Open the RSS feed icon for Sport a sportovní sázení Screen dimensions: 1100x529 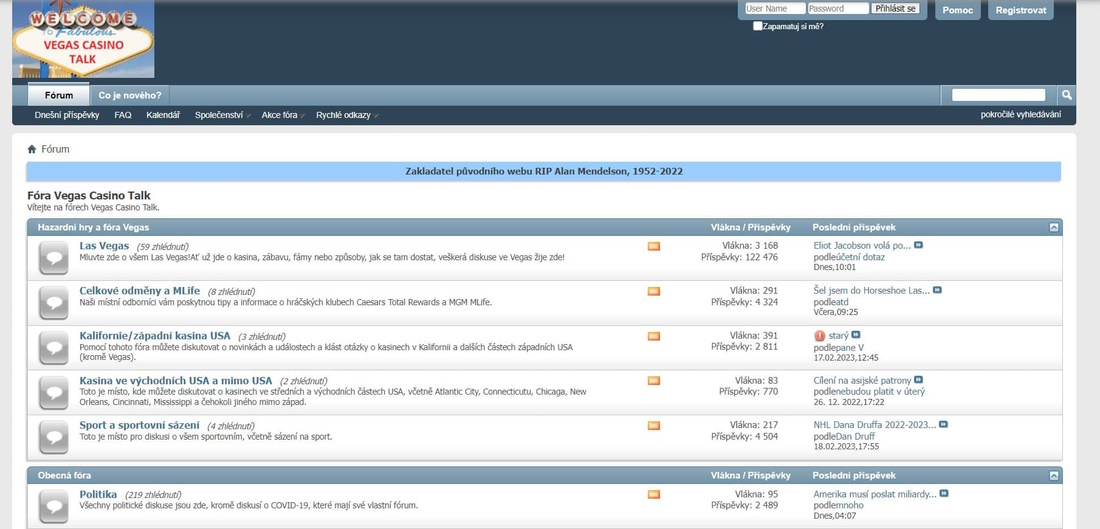tap(654, 426)
